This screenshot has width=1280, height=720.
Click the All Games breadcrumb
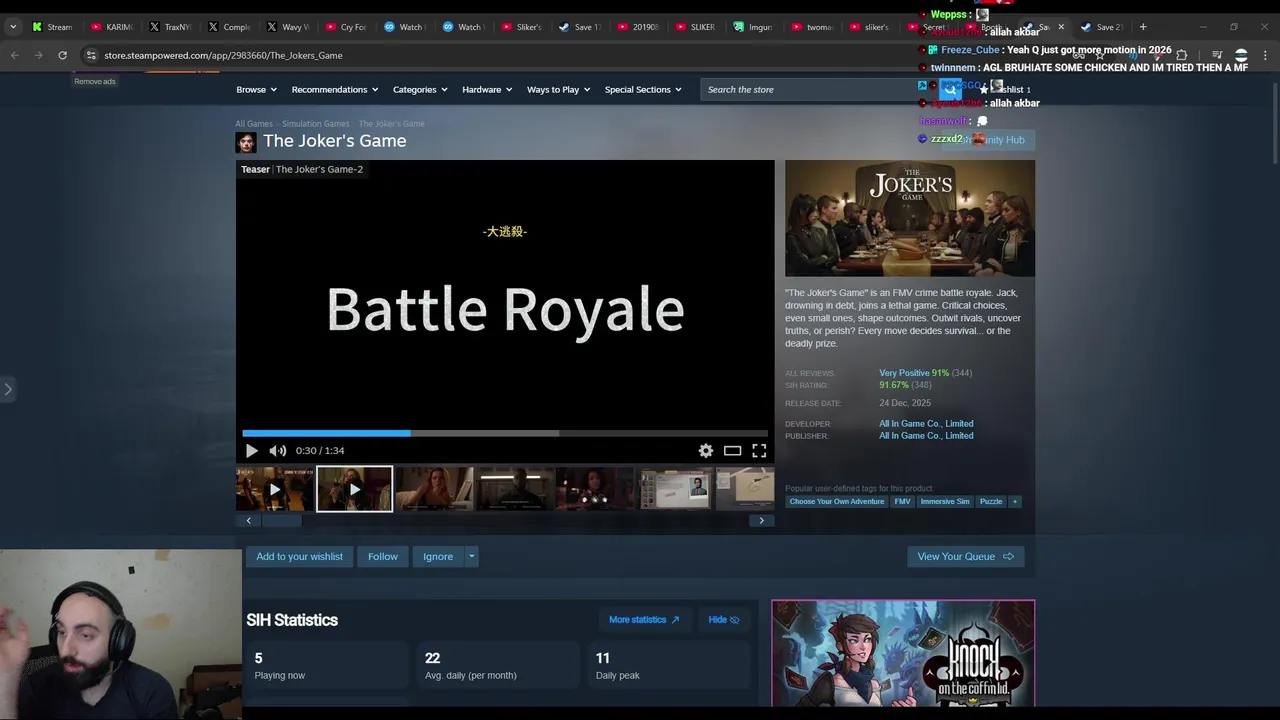(254, 124)
